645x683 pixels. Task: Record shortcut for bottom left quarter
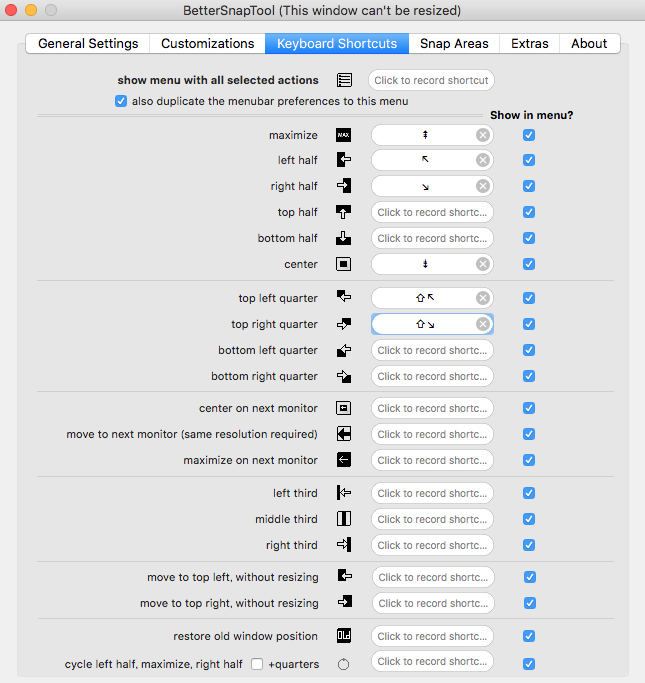point(432,350)
